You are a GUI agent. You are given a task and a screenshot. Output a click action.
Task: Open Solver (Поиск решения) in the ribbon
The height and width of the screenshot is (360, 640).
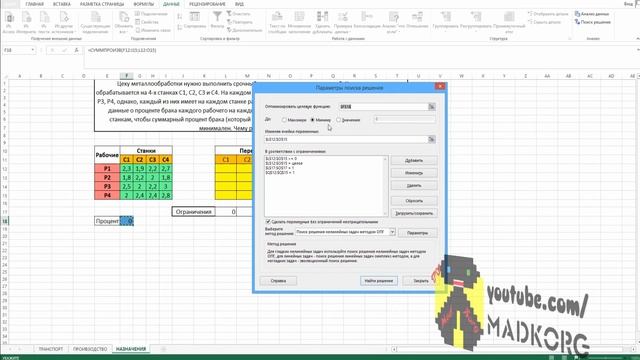(x=593, y=22)
